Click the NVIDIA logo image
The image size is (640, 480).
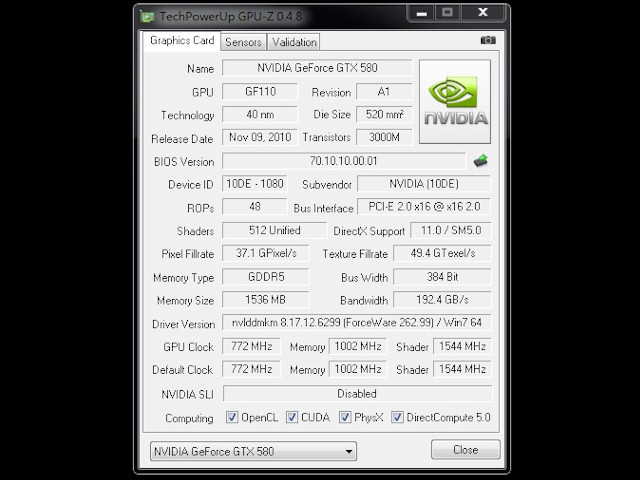455,102
